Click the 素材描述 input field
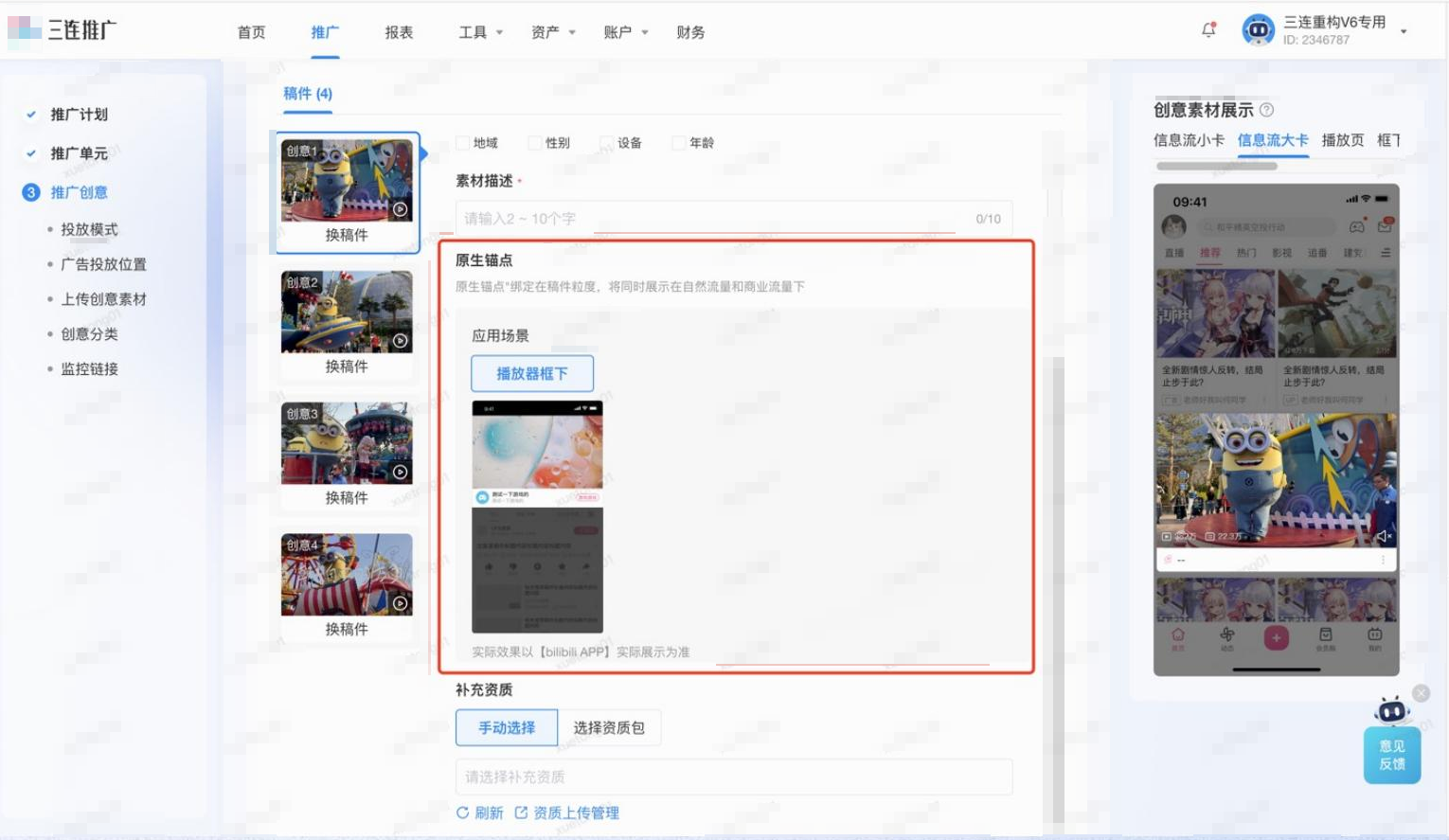The image size is (1449, 840). [x=734, y=219]
